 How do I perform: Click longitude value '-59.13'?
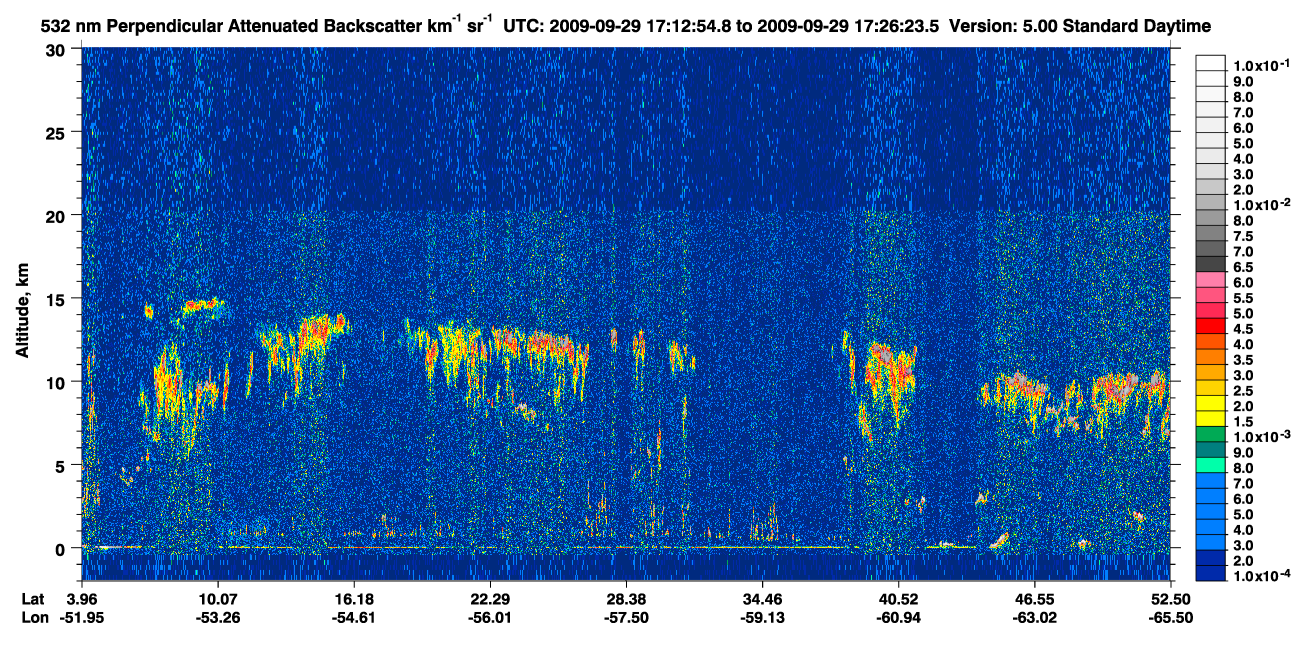tap(762, 617)
